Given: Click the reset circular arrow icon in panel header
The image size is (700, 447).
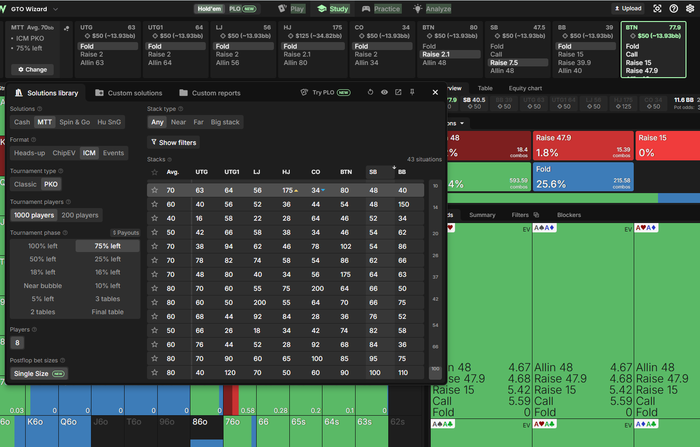Looking at the screenshot, I should 370,92.
